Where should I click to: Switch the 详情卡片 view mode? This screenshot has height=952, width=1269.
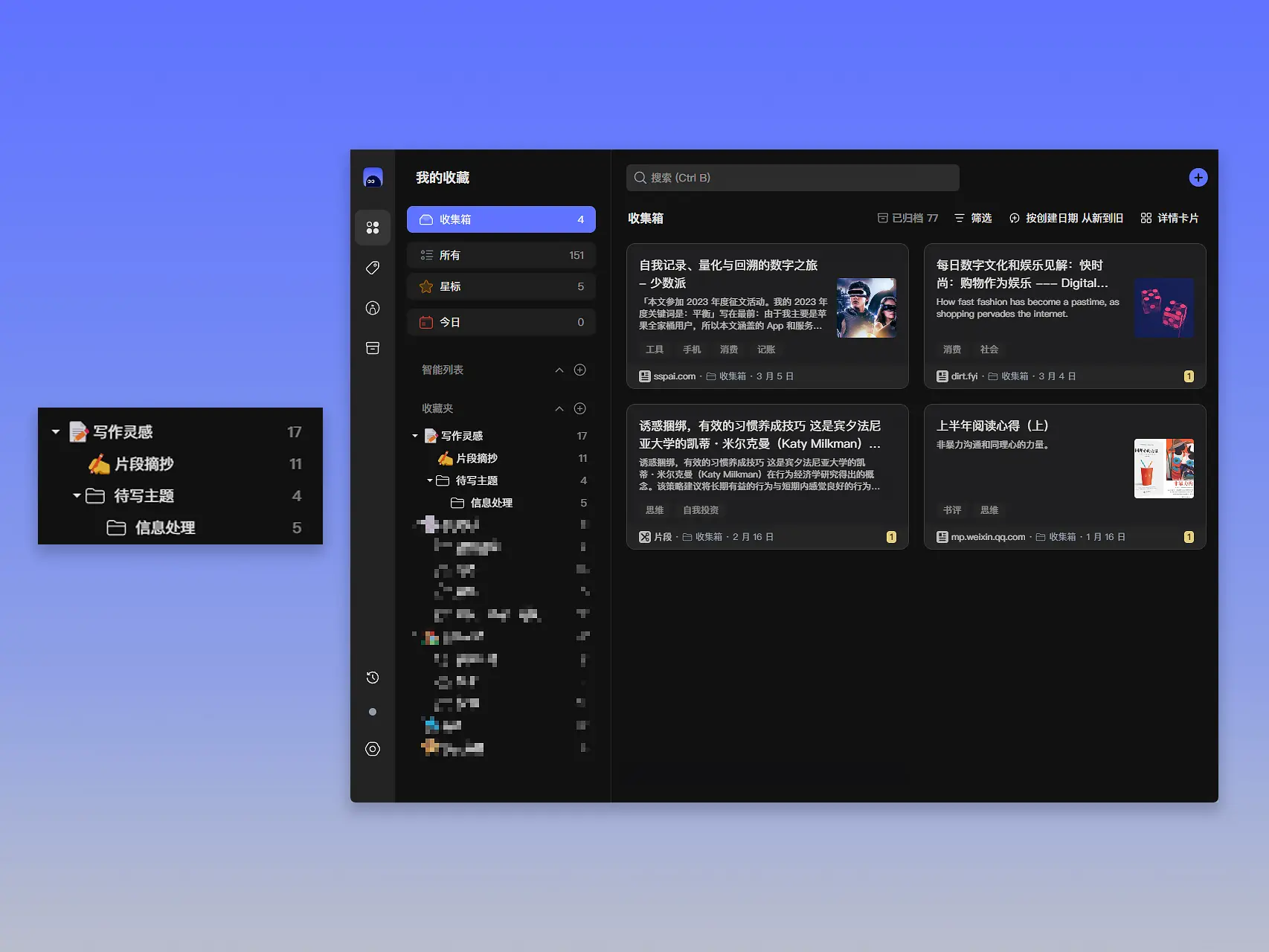1169,218
